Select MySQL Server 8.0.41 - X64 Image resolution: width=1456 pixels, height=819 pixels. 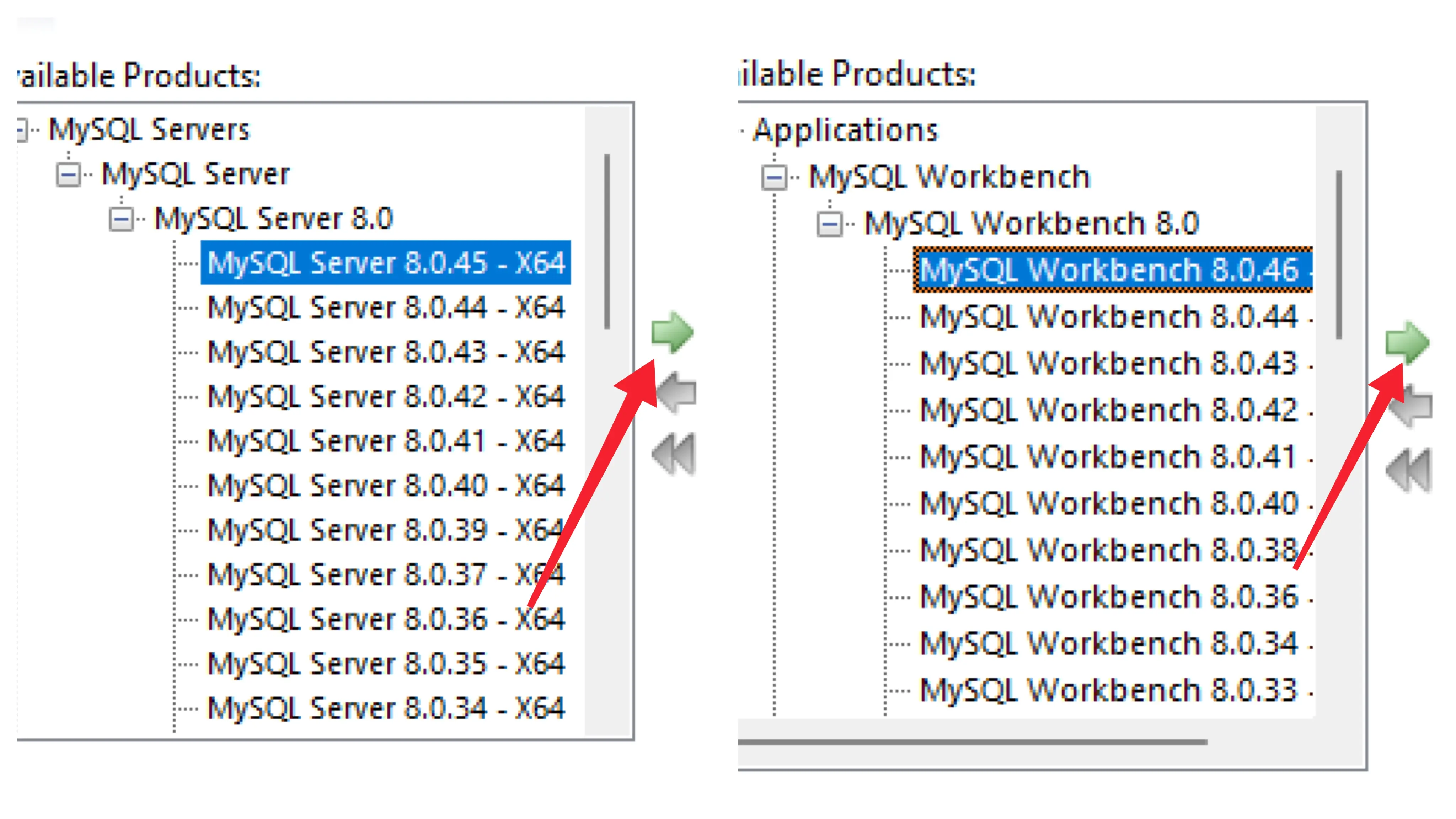pyautogui.click(x=386, y=441)
